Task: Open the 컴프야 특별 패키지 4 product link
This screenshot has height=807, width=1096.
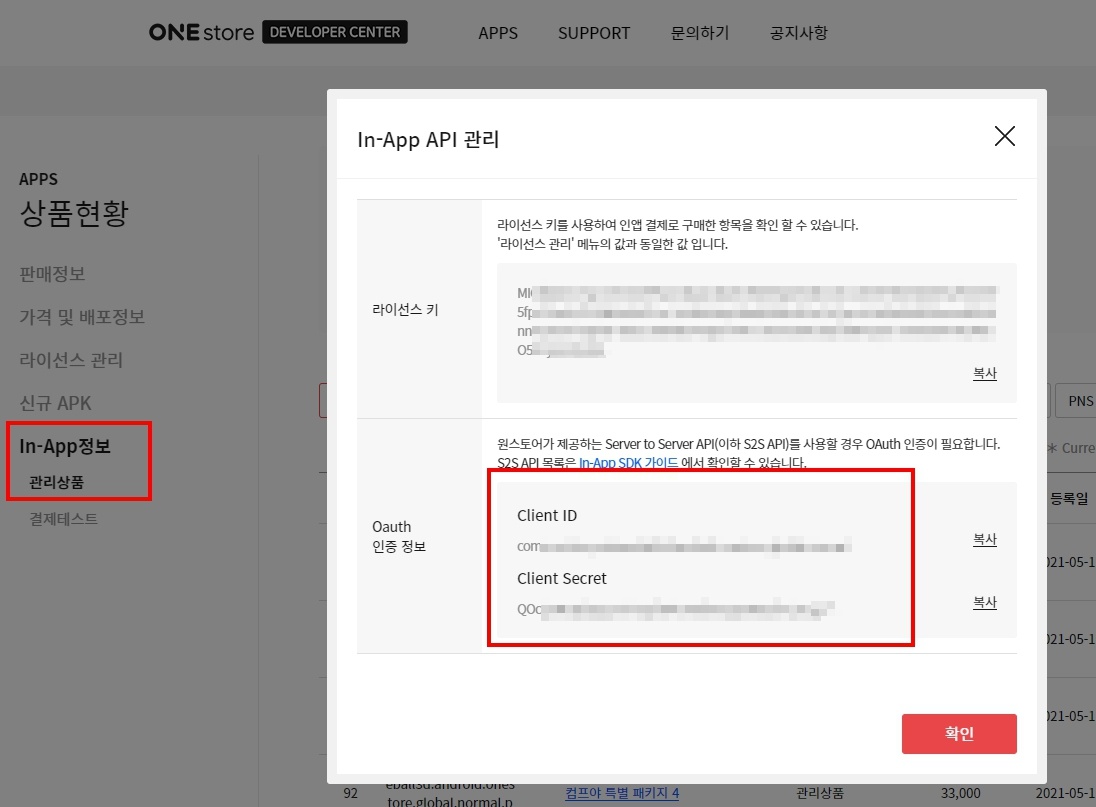Action: coord(621,793)
